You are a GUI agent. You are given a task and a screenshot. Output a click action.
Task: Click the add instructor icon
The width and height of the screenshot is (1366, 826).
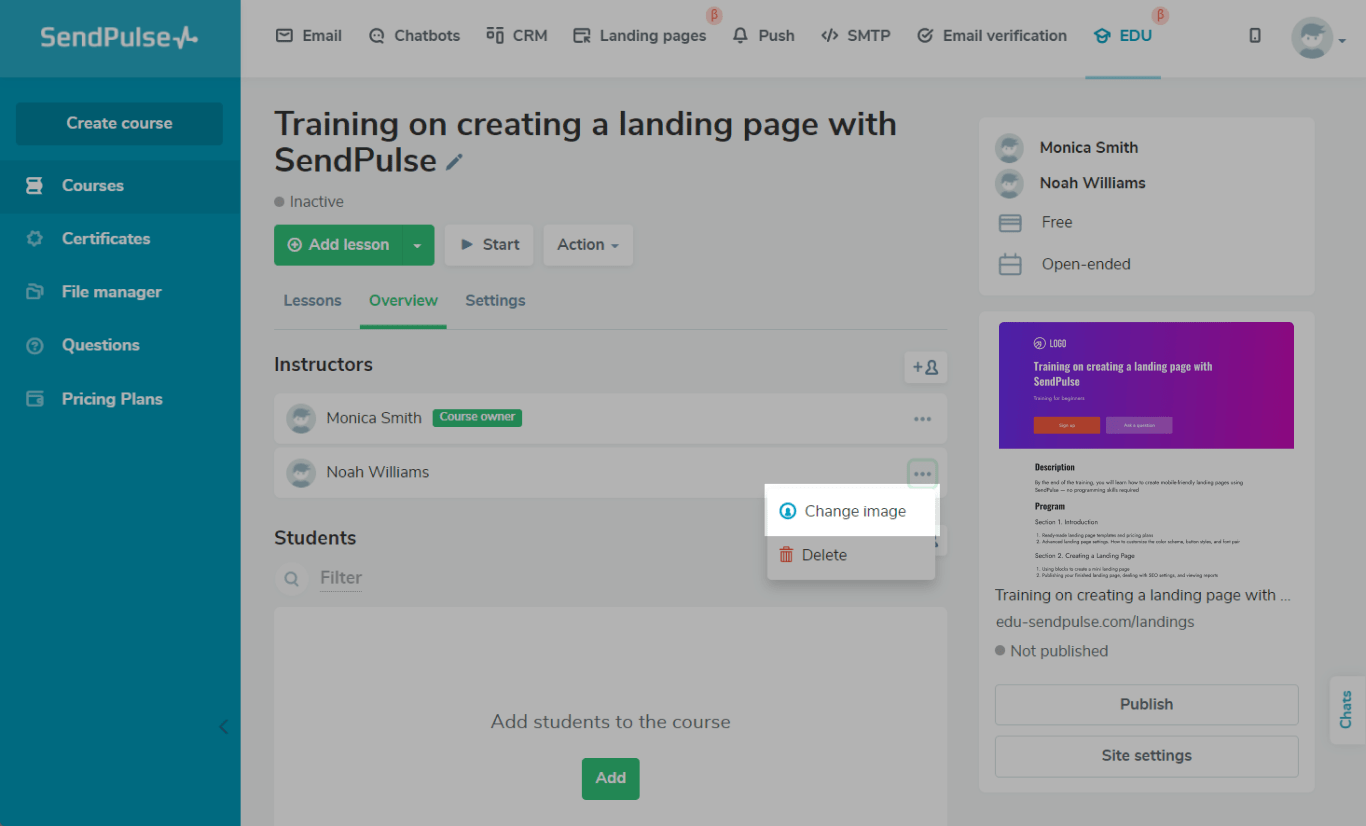925,367
